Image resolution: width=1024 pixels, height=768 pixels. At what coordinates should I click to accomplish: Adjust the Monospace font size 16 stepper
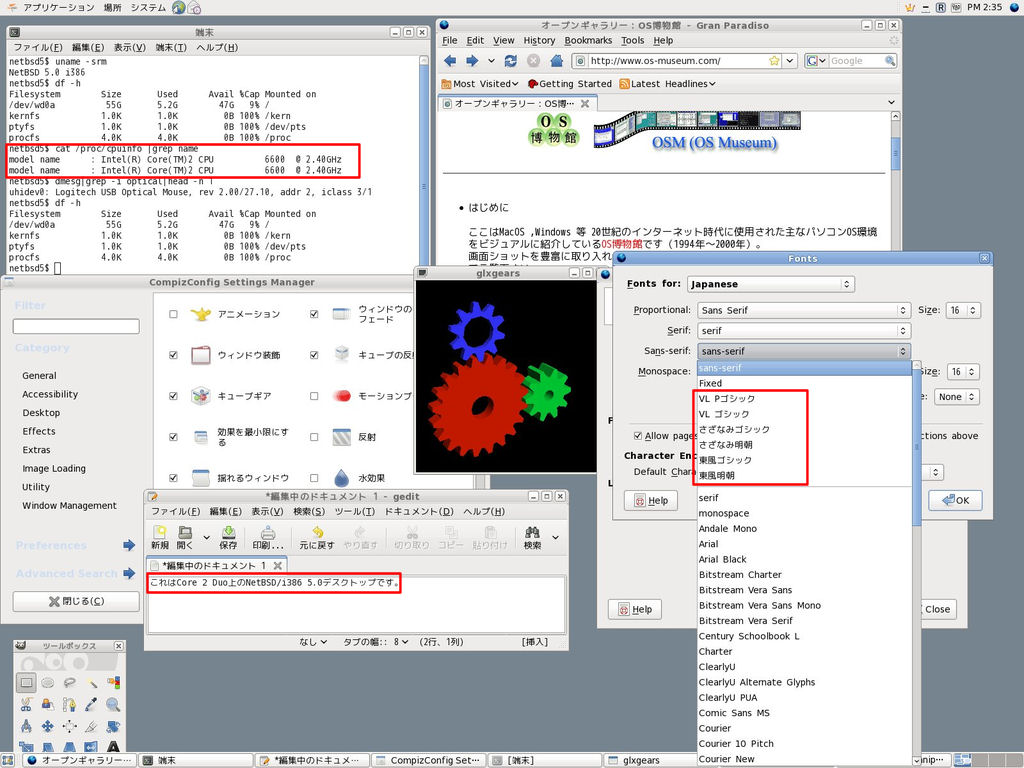click(963, 372)
